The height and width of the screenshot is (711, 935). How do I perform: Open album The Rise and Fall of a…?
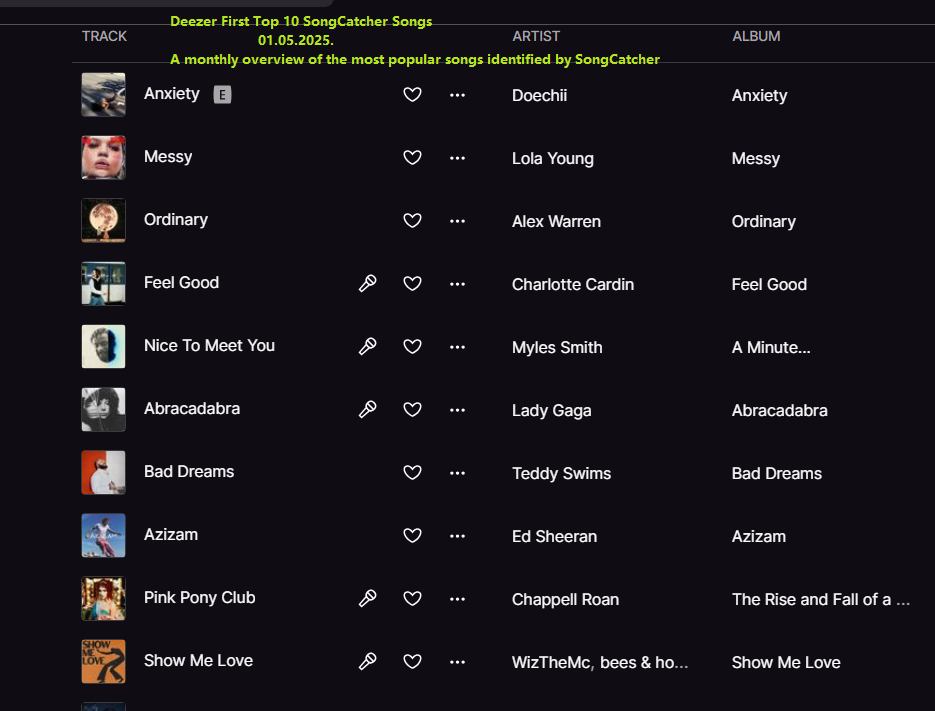(x=821, y=599)
